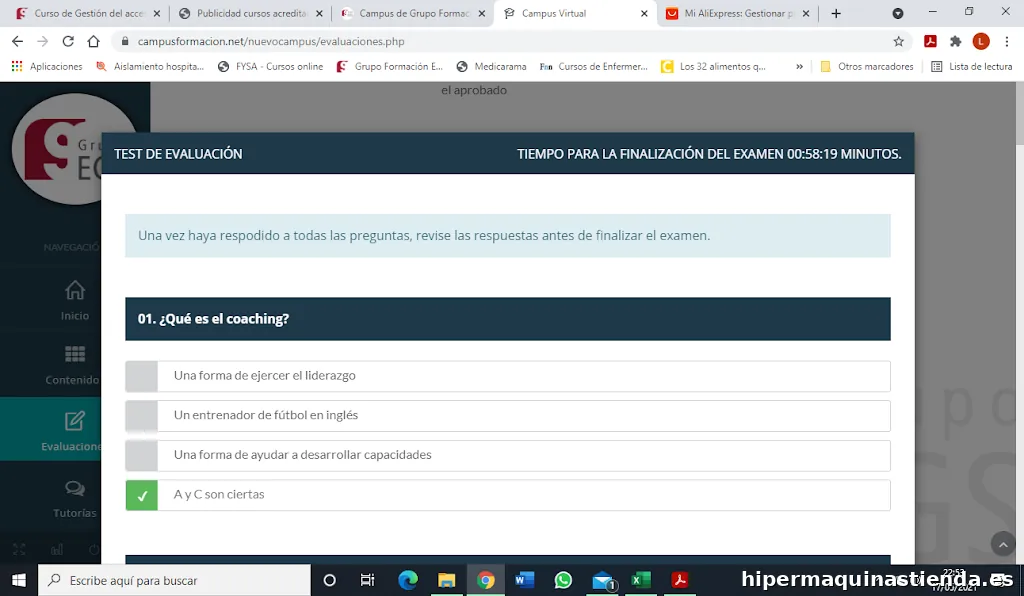Select answer Una forma de ejercer el liderazgo
This screenshot has width=1024, height=596.
click(x=507, y=376)
